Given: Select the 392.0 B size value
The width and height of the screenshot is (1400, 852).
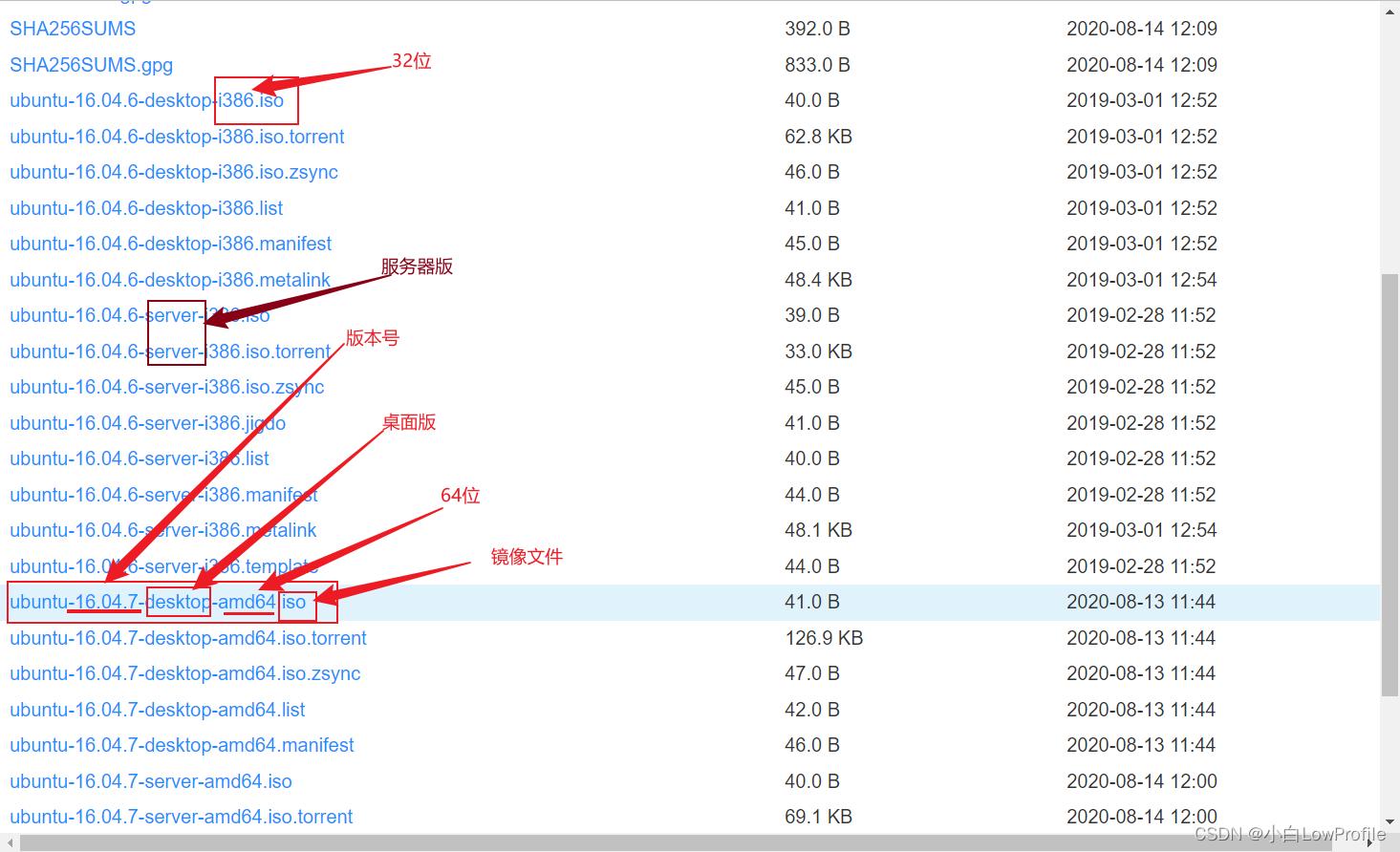Looking at the screenshot, I should 818,29.
